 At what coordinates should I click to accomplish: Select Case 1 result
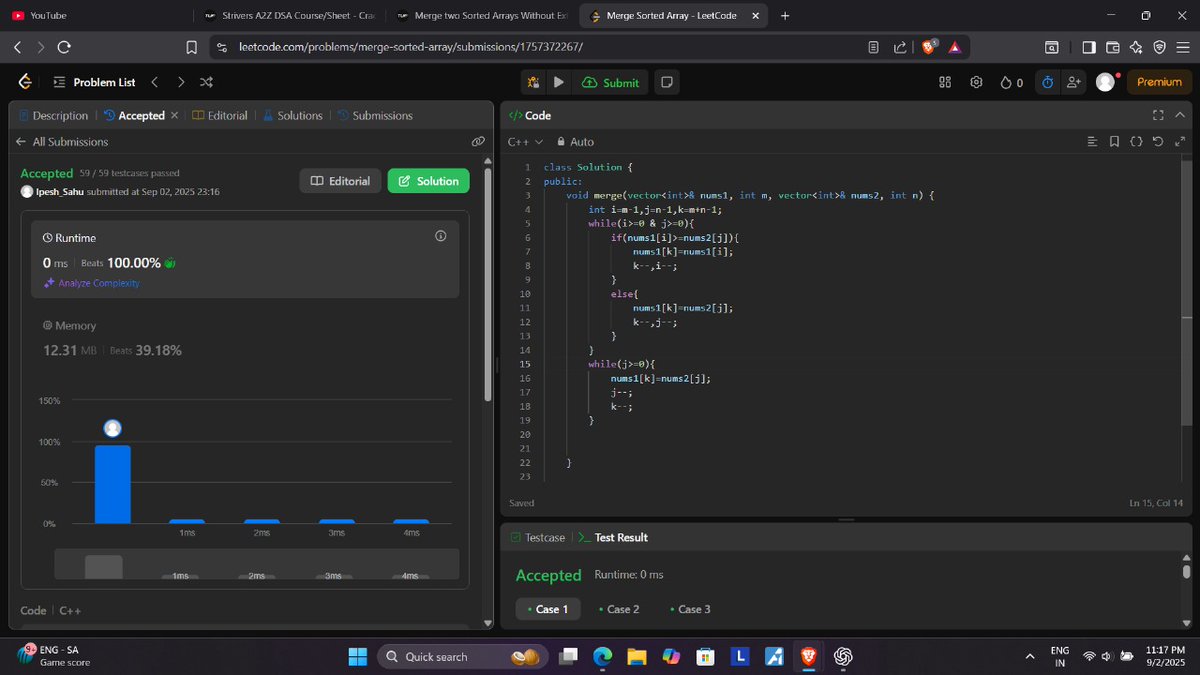click(547, 609)
